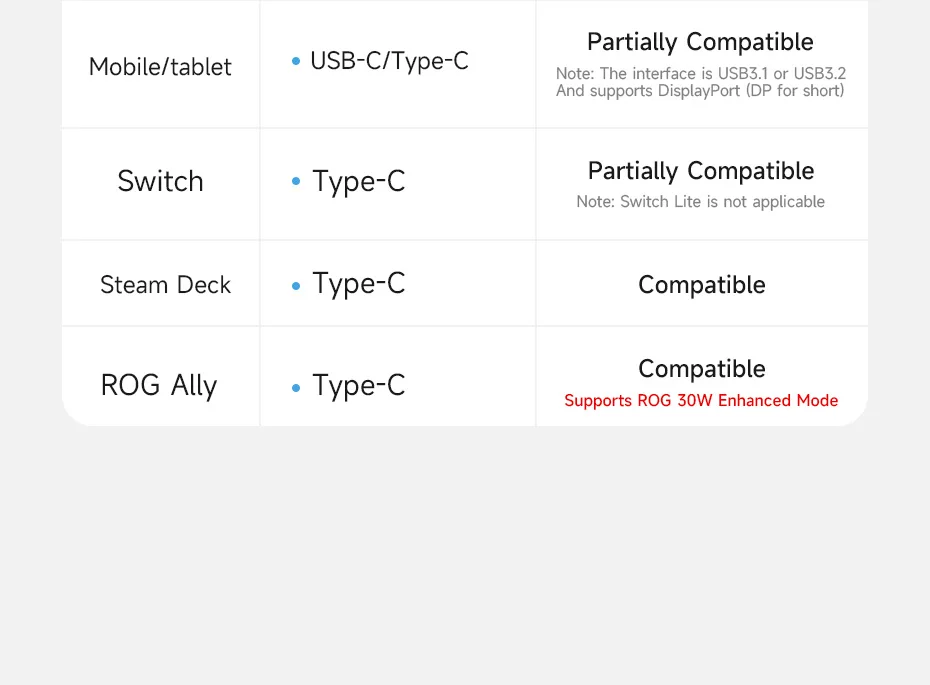930x685 pixels.
Task: Click the red ROG 30W Enhanced Mode text
Action: [700, 401]
